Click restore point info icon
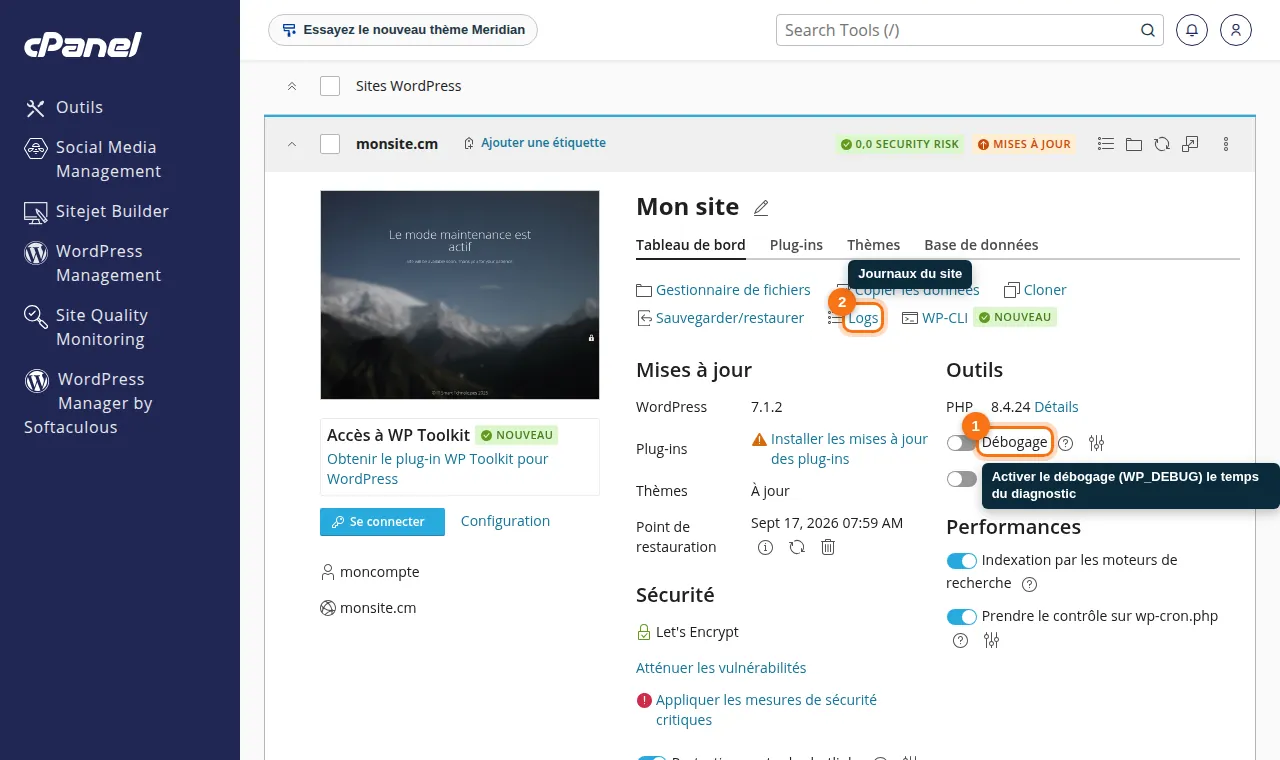The height and width of the screenshot is (760, 1280). pyautogui.click(x=766, y=547)
